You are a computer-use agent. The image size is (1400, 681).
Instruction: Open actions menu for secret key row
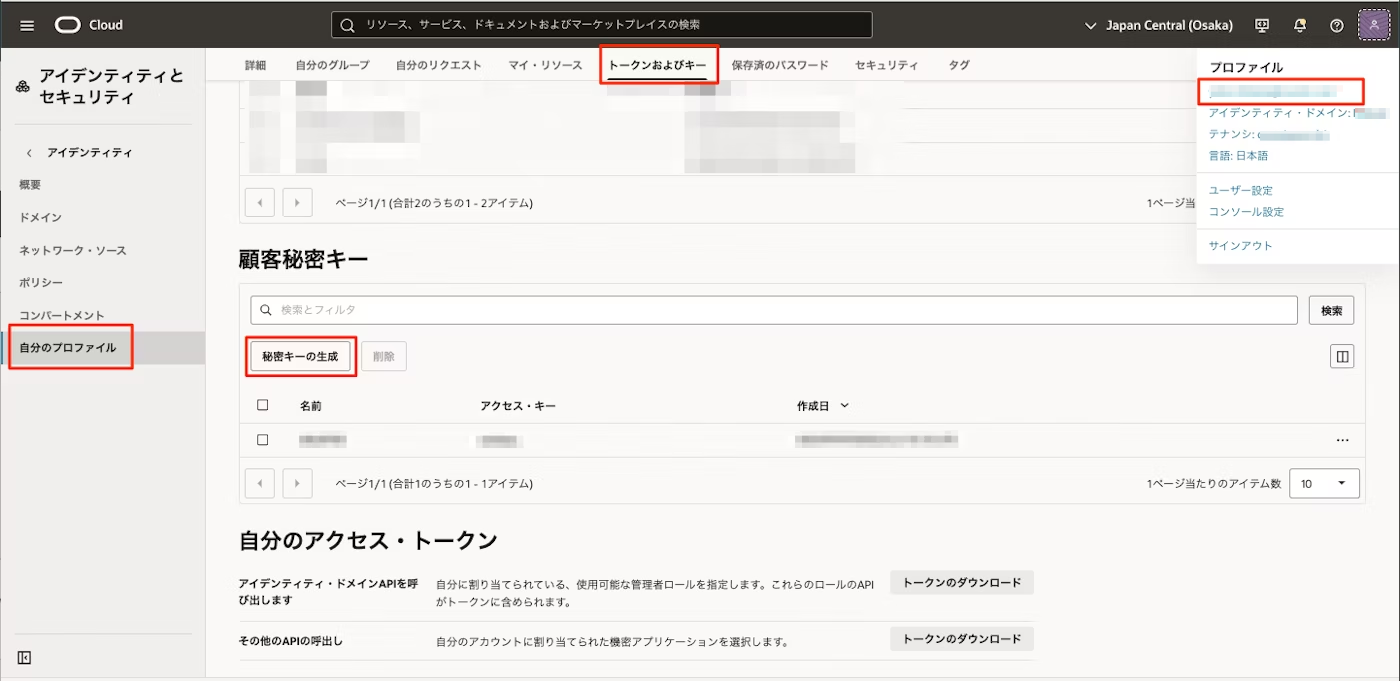1342,440
